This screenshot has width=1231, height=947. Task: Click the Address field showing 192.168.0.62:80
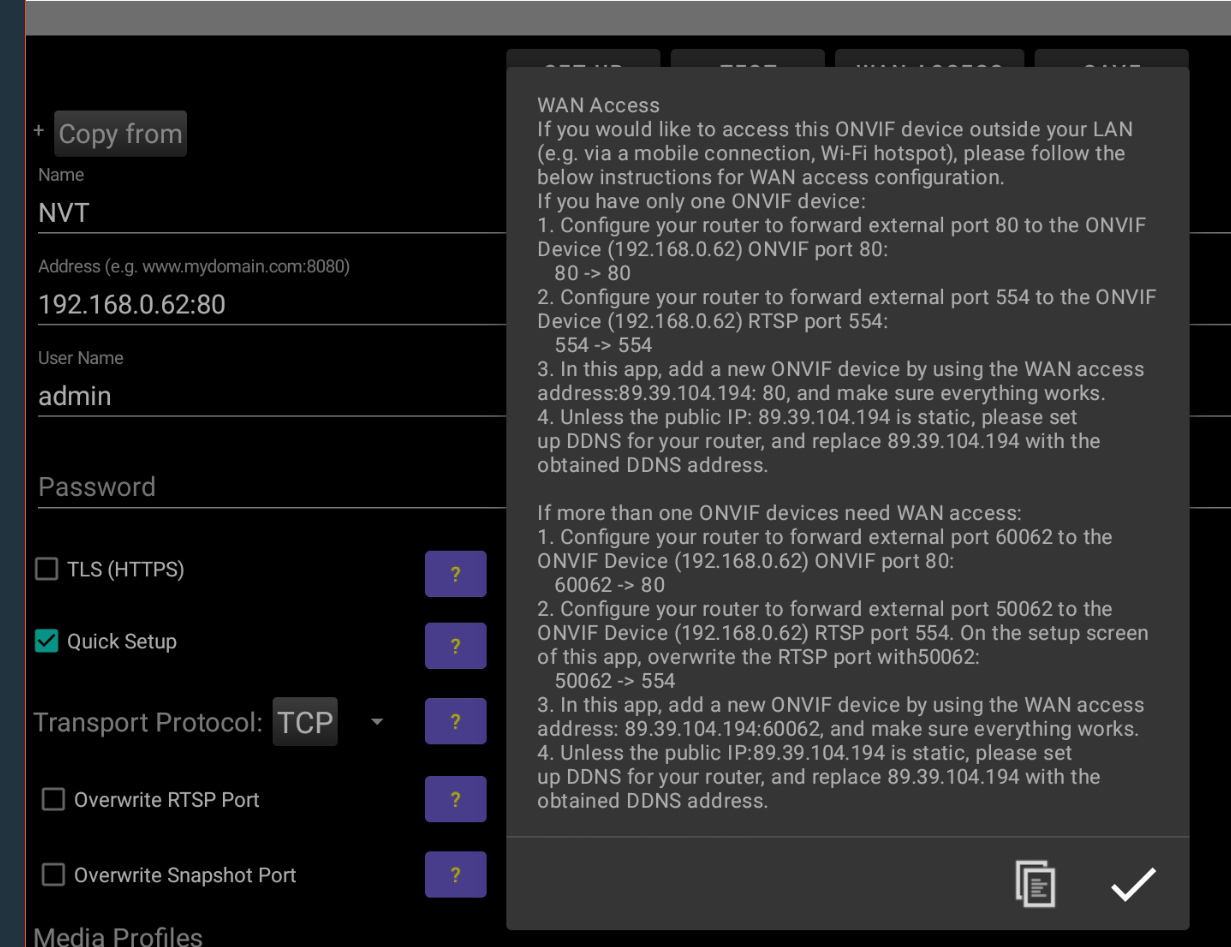270,304
